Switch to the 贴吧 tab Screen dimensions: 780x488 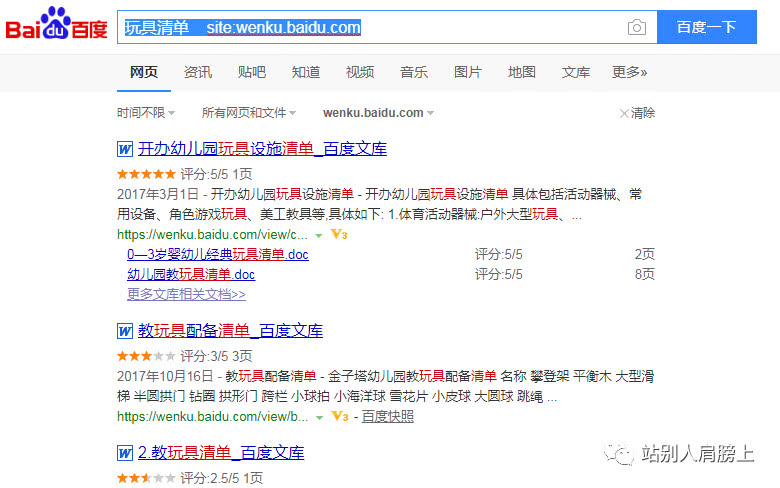point(252,72)
